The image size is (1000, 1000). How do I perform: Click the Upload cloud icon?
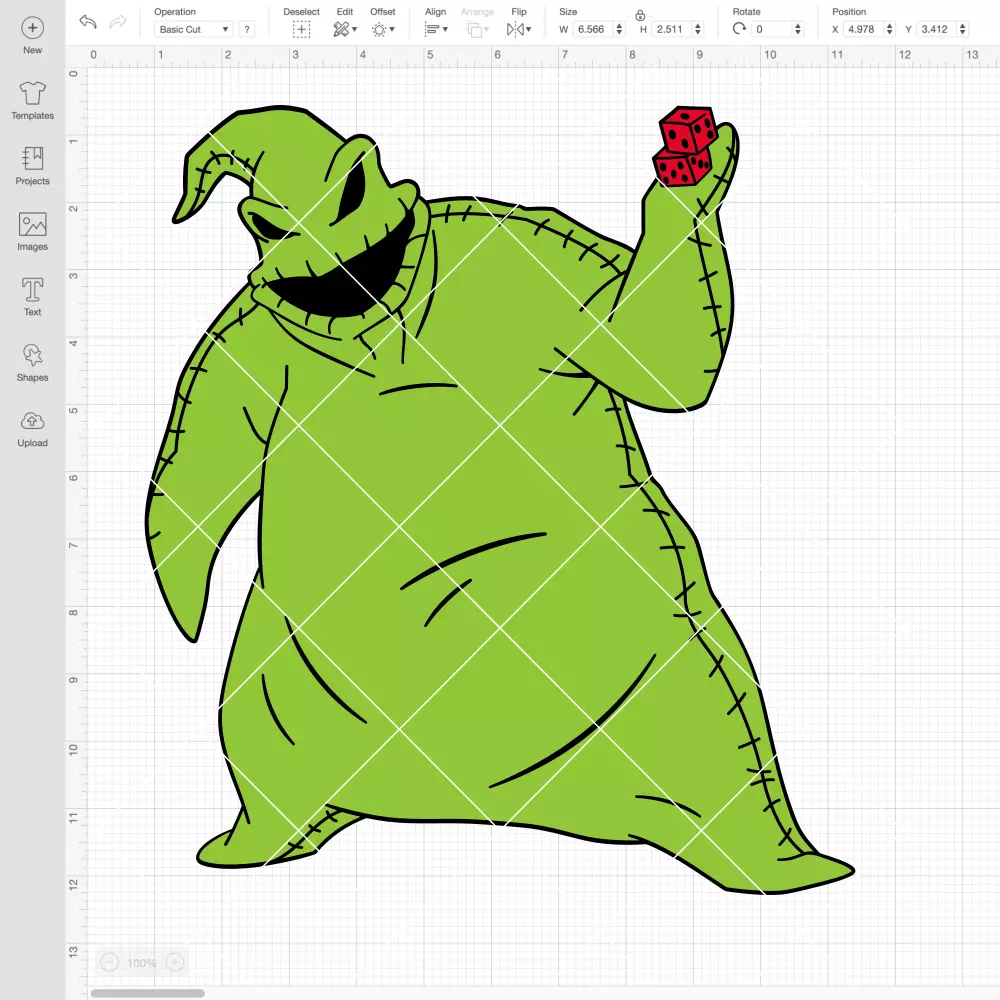point(33,421)
